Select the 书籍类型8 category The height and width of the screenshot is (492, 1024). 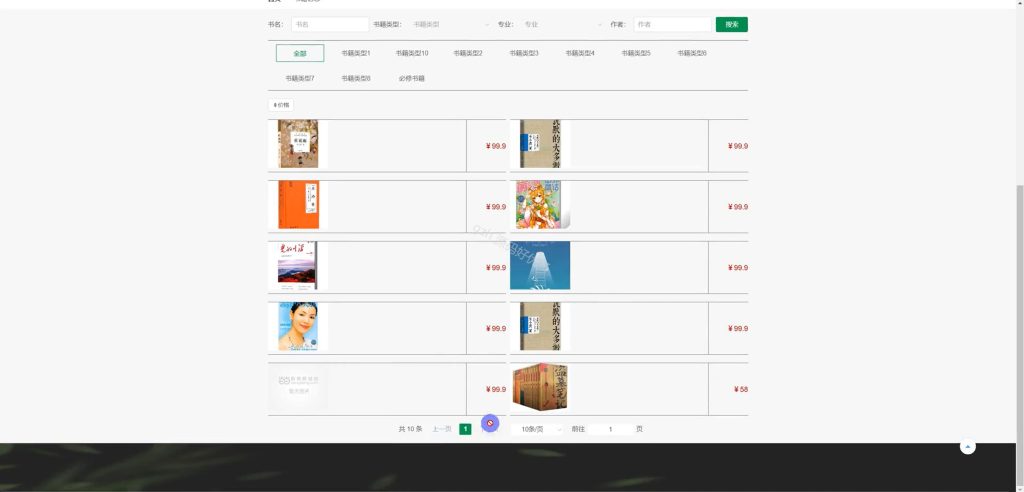pyautogui.click(x=356, y=78)
